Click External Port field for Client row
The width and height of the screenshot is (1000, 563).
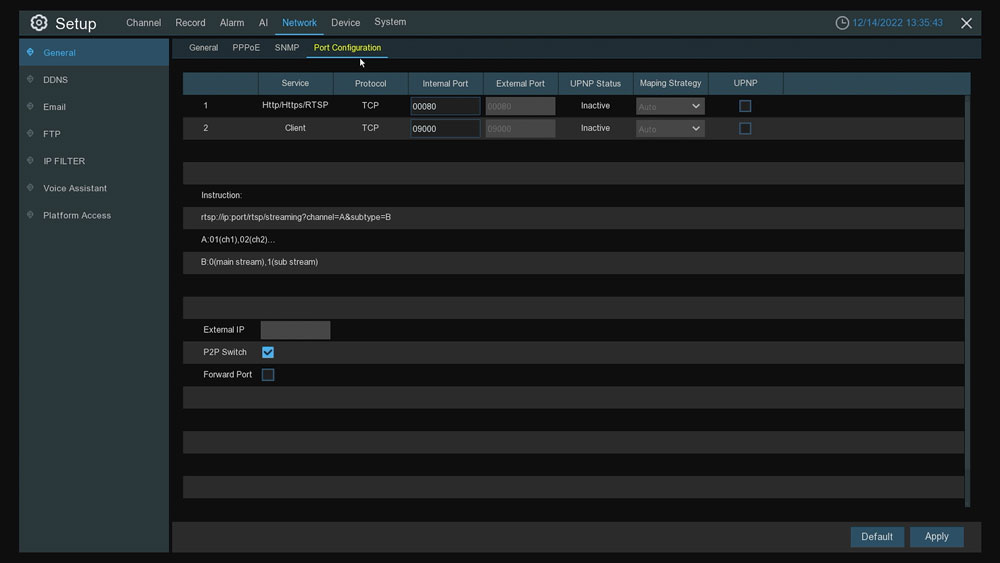pyautogui.click(x=520, y=128)
